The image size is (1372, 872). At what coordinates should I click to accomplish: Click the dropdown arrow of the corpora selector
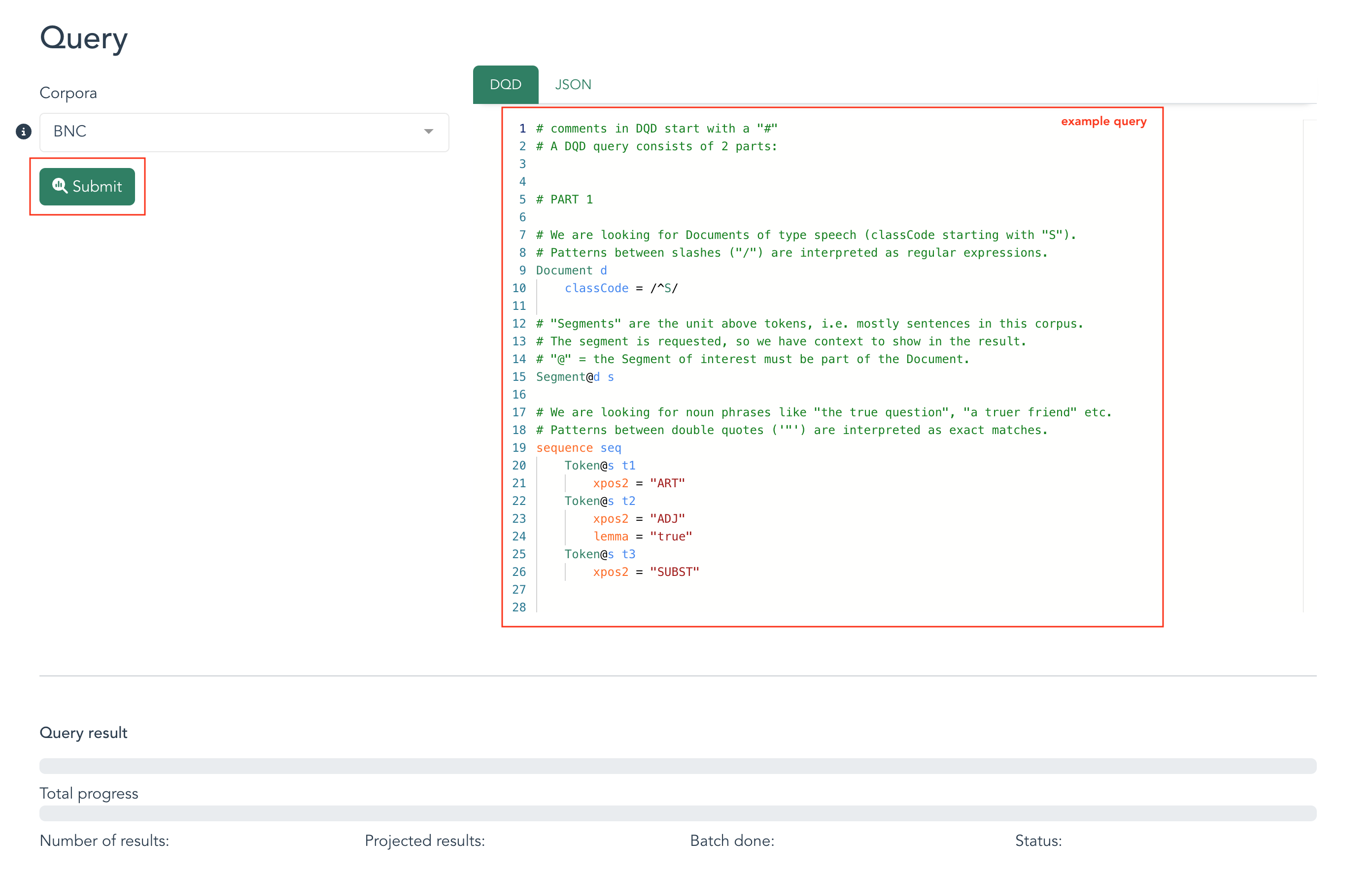(428, 132)
